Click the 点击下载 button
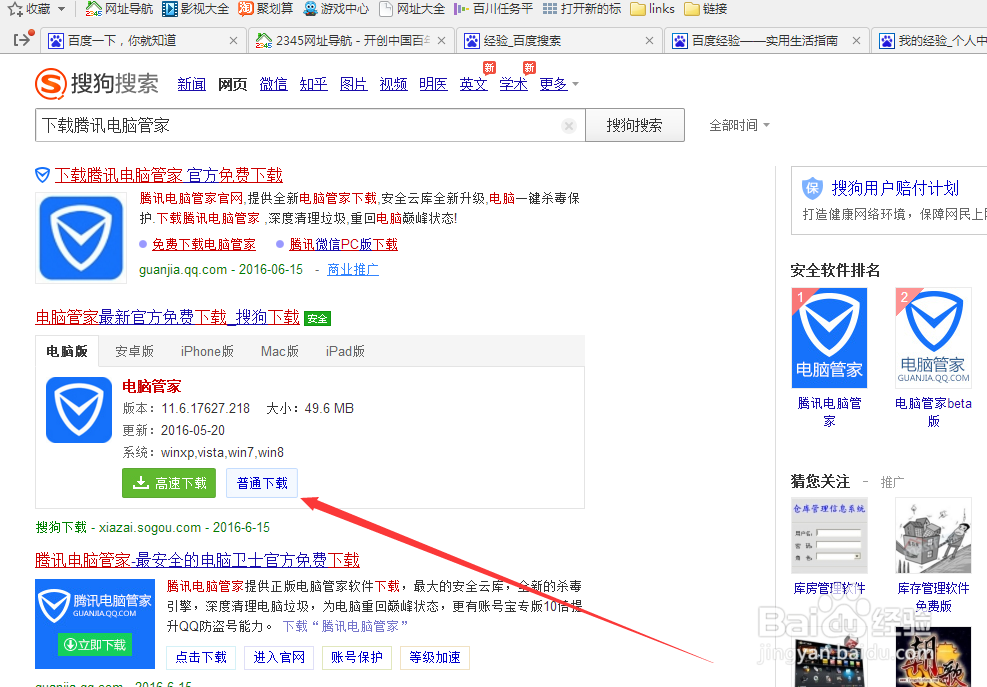The width and height of the screenshot is (987, 687). click(x=201, y=657)
